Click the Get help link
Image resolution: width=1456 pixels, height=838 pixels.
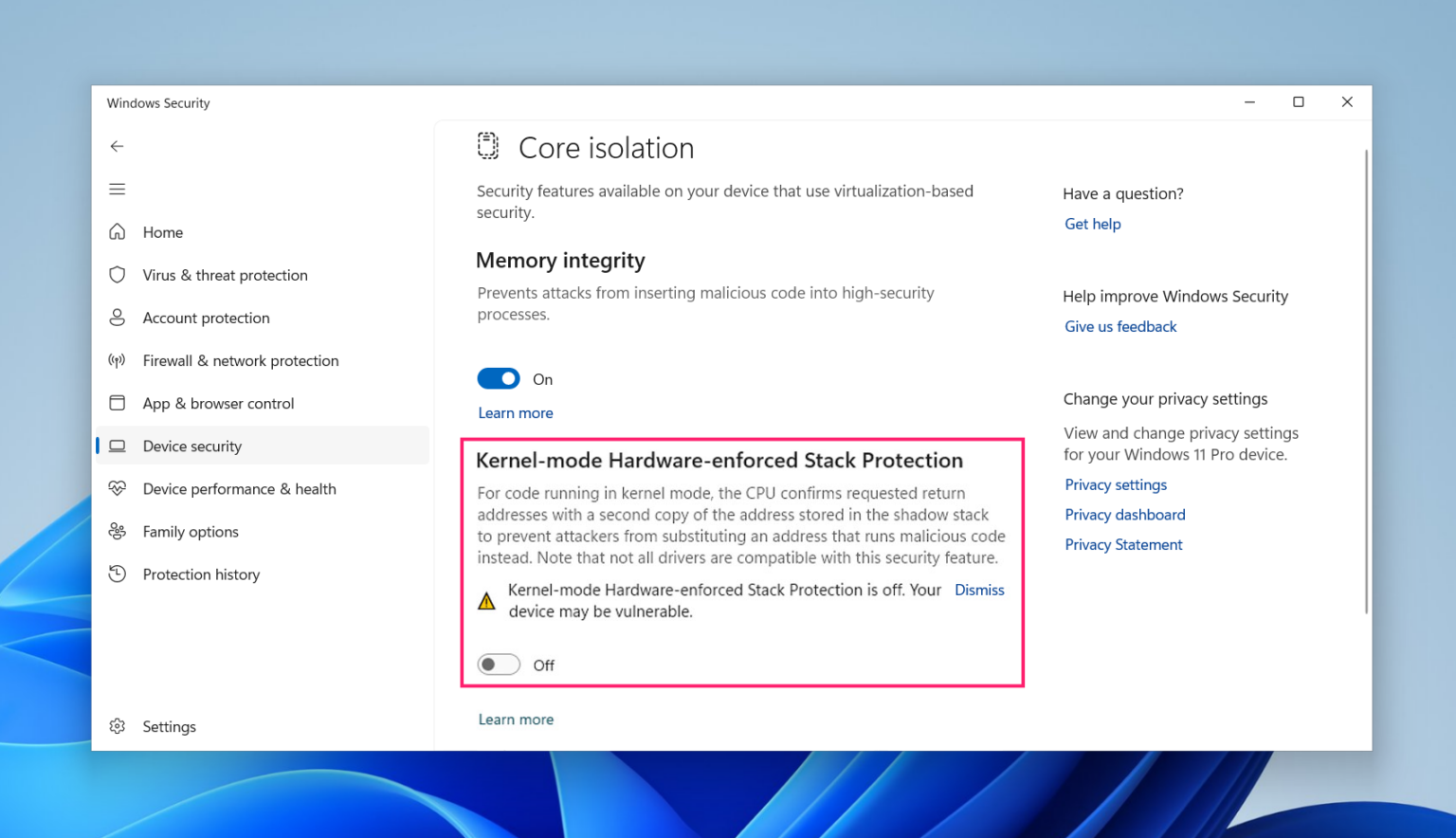click(x=1092, y=224)
